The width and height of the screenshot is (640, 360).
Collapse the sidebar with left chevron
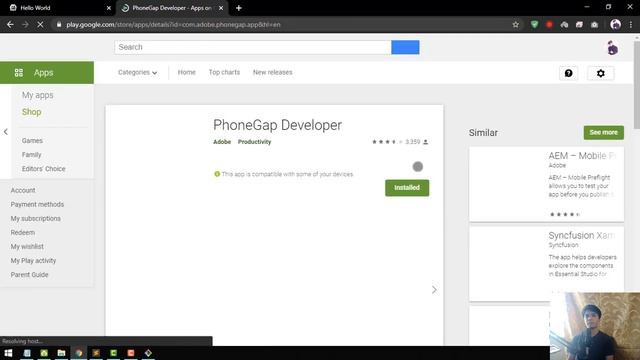[x=6, y=132]
